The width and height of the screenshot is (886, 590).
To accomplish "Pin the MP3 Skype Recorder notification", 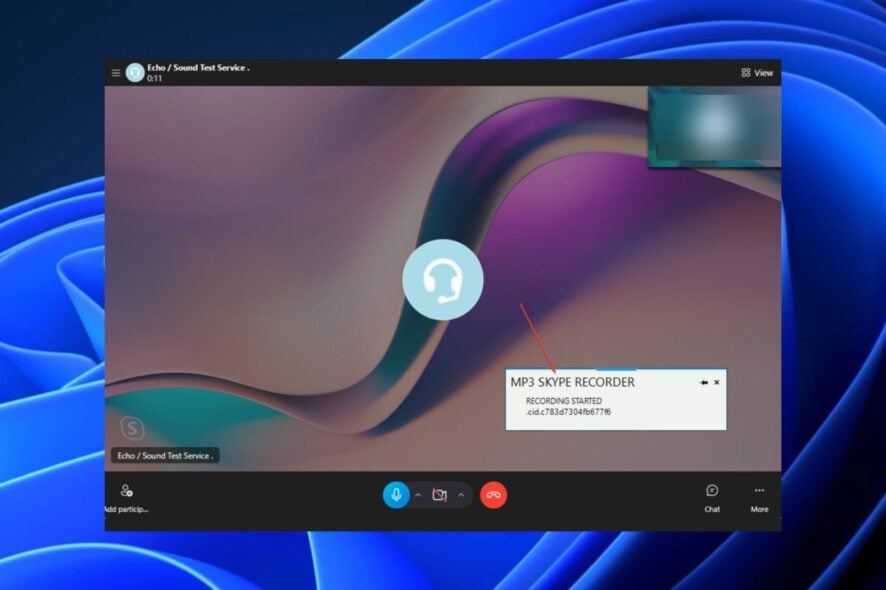I will [x=704, y=382].
